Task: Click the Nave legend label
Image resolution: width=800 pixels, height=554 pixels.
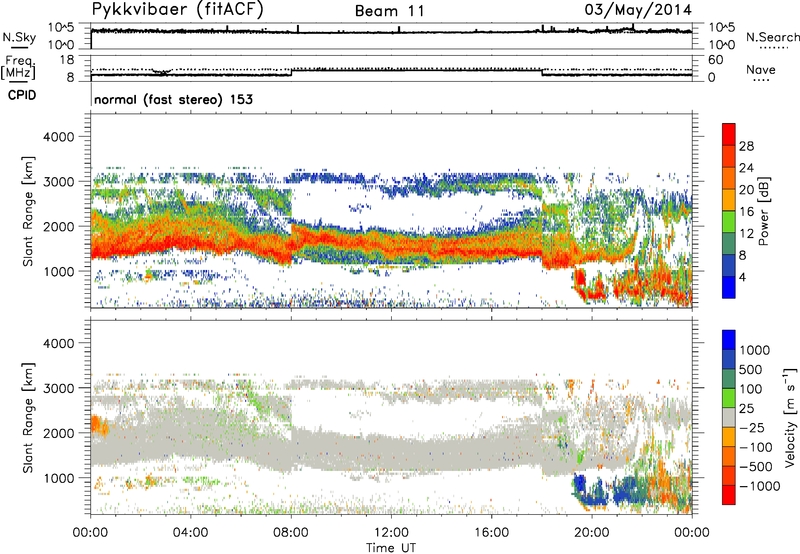Action: coord(761,69)
